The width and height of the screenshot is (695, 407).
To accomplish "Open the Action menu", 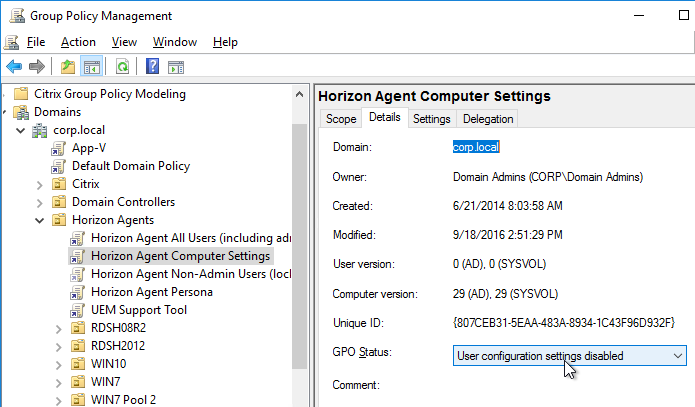I will (78, 42).
